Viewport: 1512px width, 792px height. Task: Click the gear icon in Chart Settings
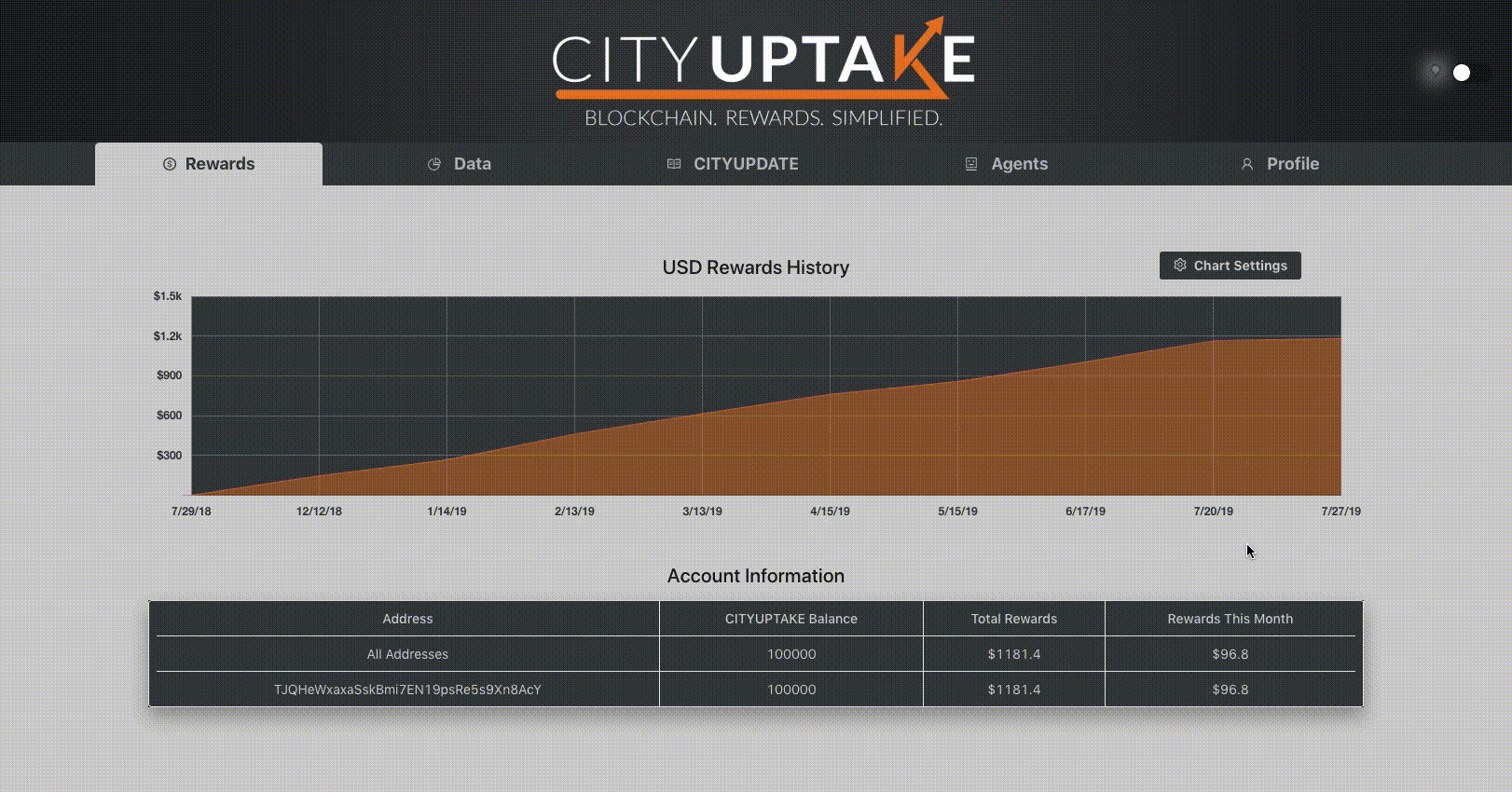pyautogui.click(x=1179, y=266)
